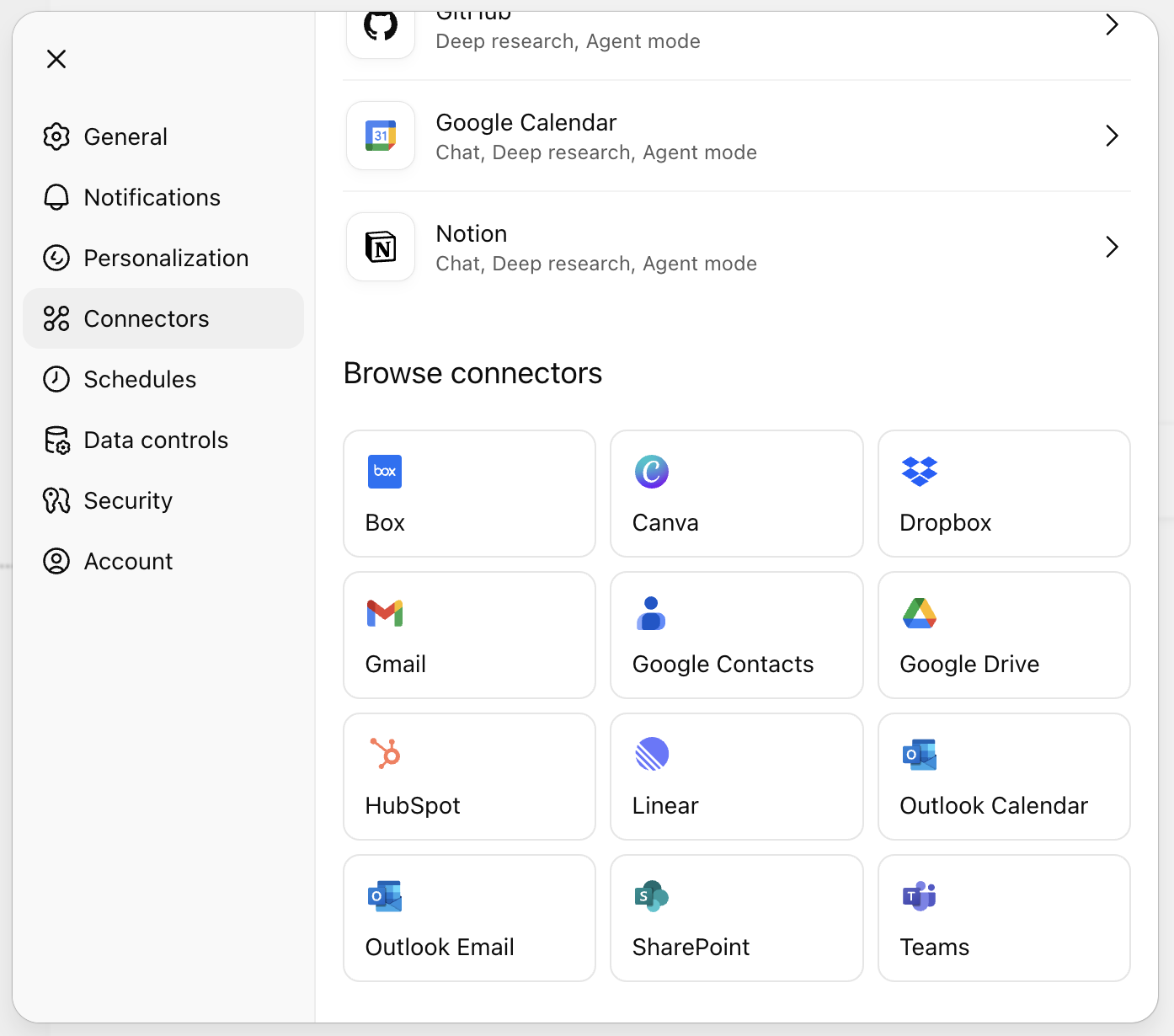Screen dimensions: 1174x1036
Task: Click the Data controls database icon
Action: tap(56, 440)
